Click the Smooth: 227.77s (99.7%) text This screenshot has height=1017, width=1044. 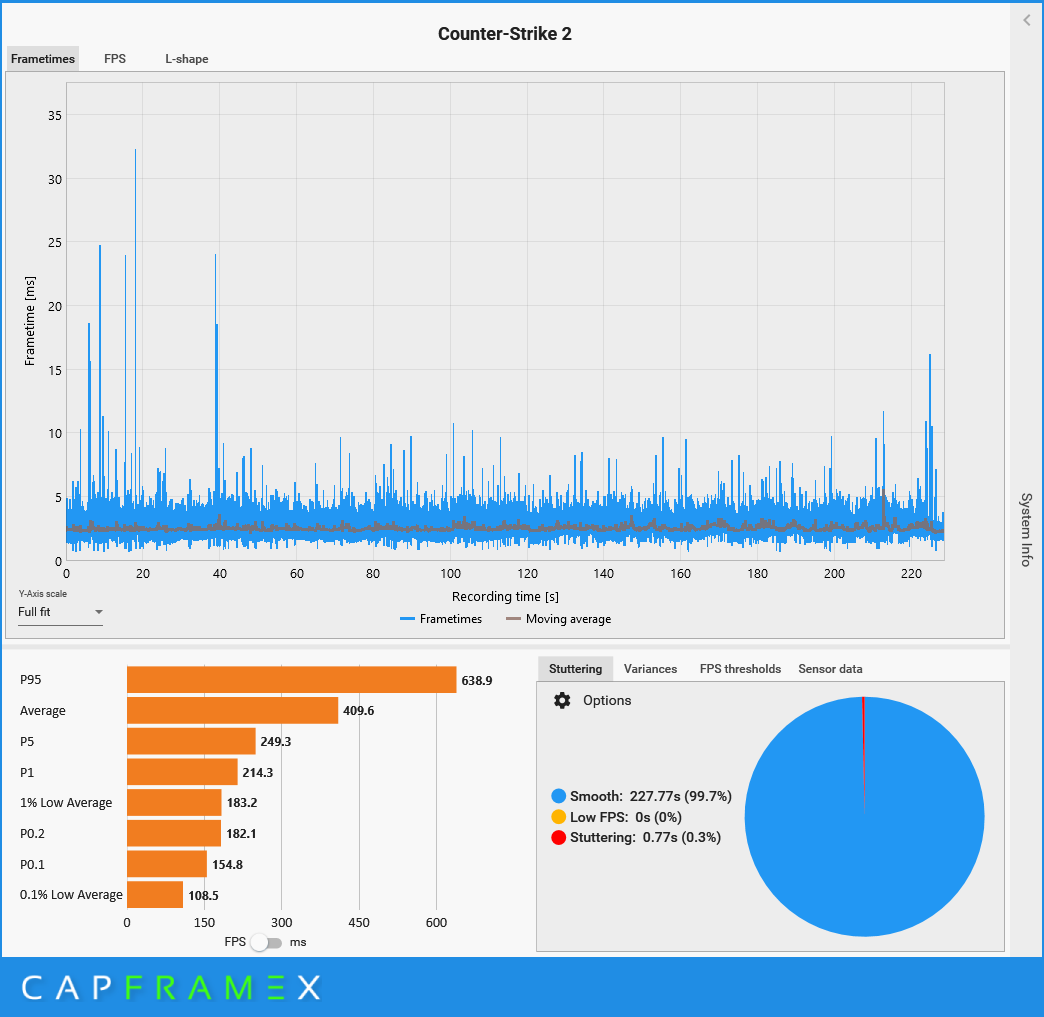pos(651,796)
